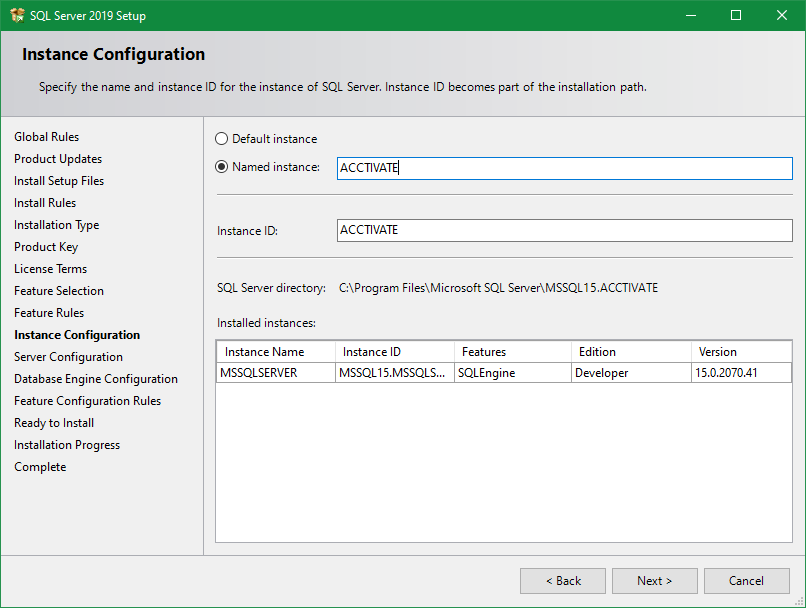Click the Next button
Screen dimensions: 806x608
[654, 581]
